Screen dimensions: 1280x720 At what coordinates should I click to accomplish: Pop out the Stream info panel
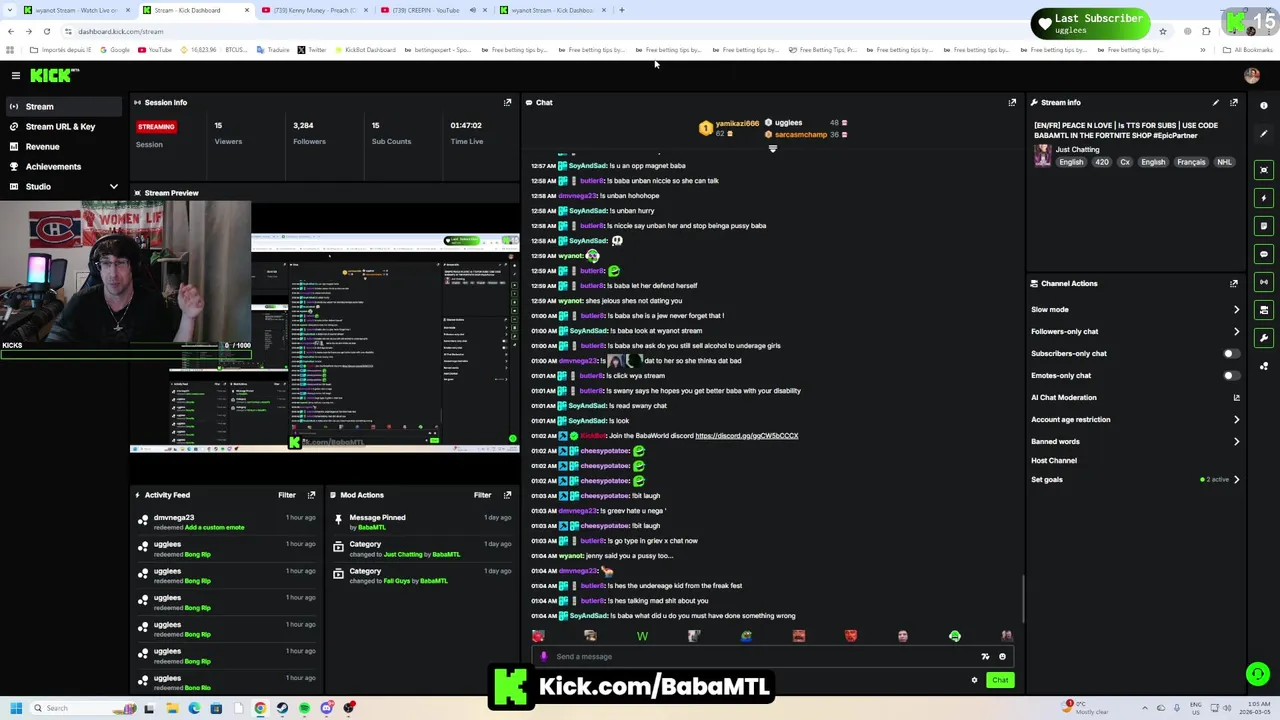[1234, 102]
